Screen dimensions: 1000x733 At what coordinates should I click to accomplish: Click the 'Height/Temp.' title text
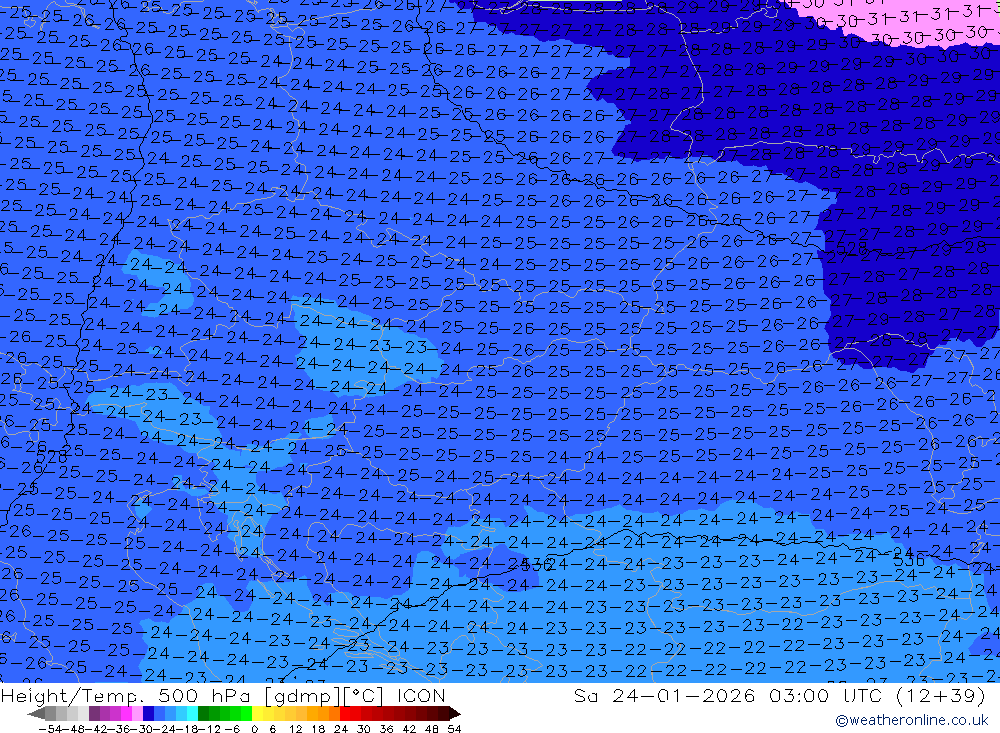[73, 696]
